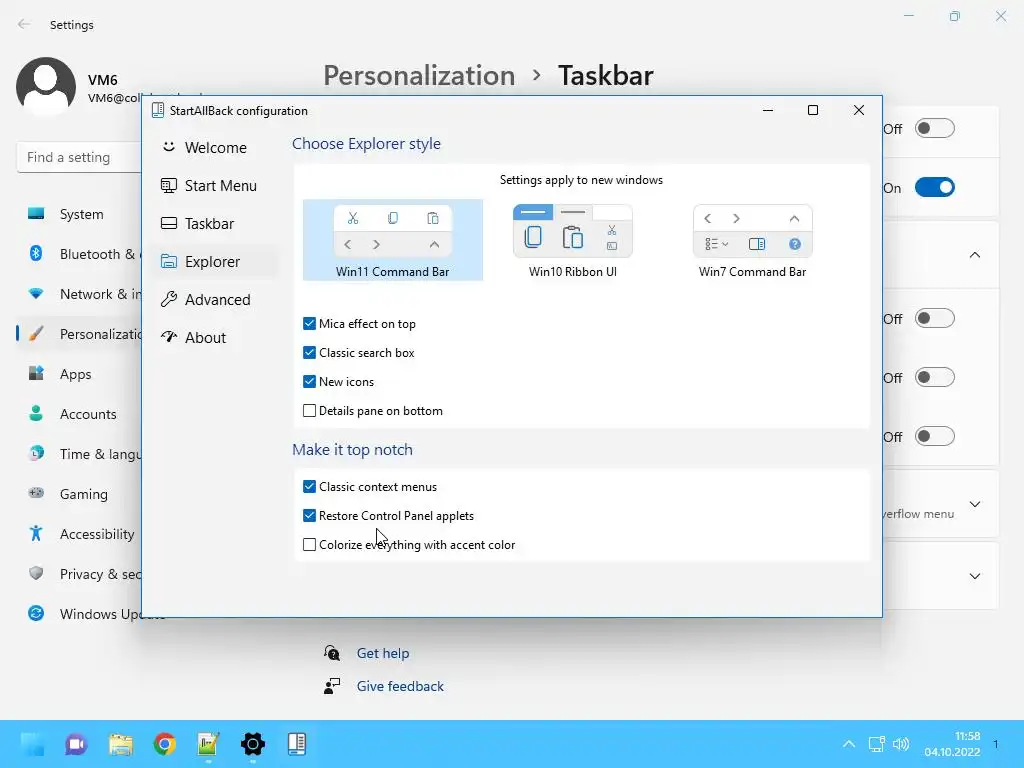1024x768 pixels.
Task: Expand the overflow menu section in Settings
Action: 974,504
